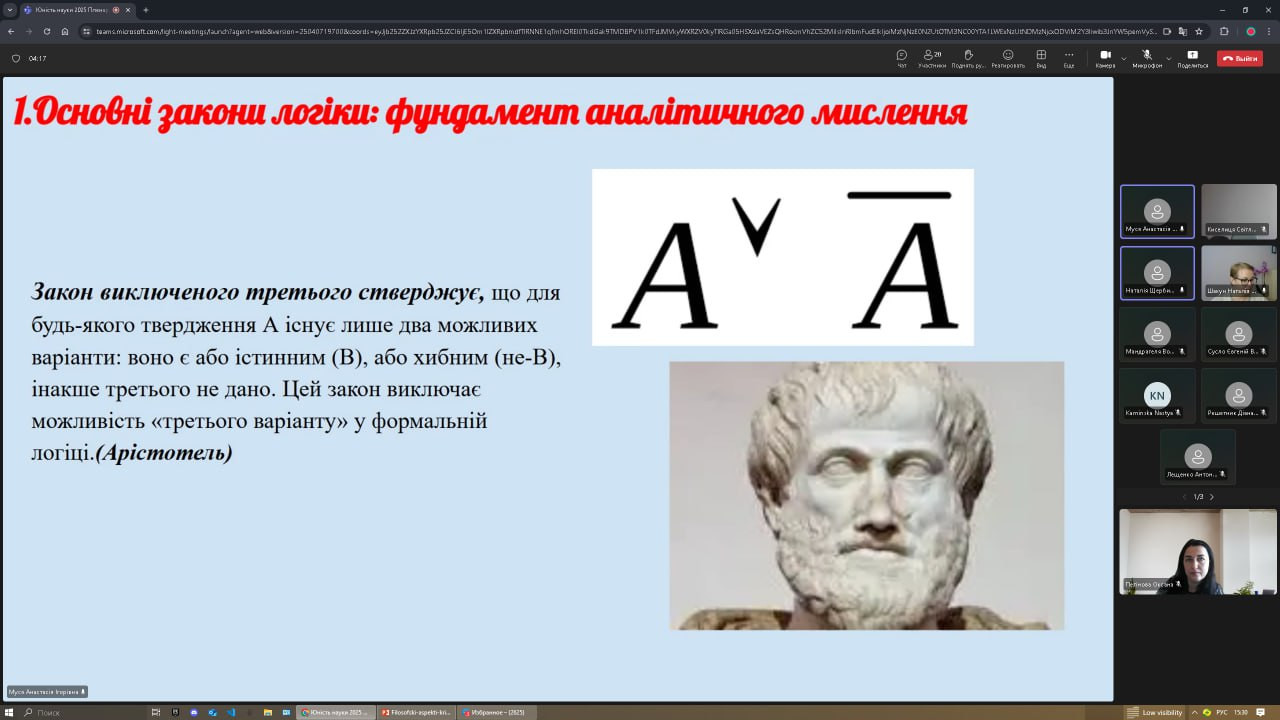Image resolution: width=1280 pixels, height=720 pixels.
Task: Open the page translate icon in address bar
Action: [x=1182, y=31]
